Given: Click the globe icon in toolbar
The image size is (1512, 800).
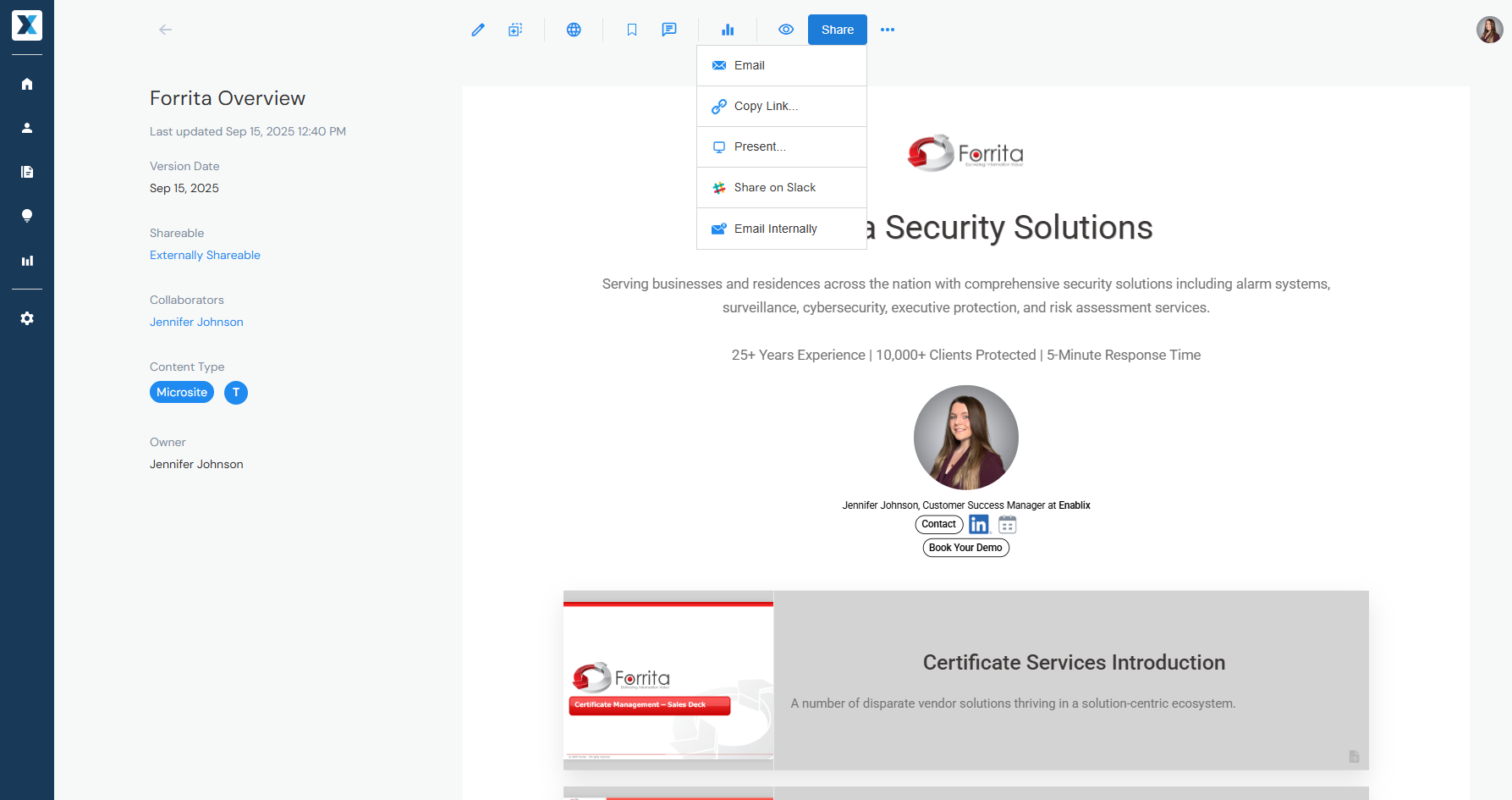Looking at the screenshot, I should point(574,30).
